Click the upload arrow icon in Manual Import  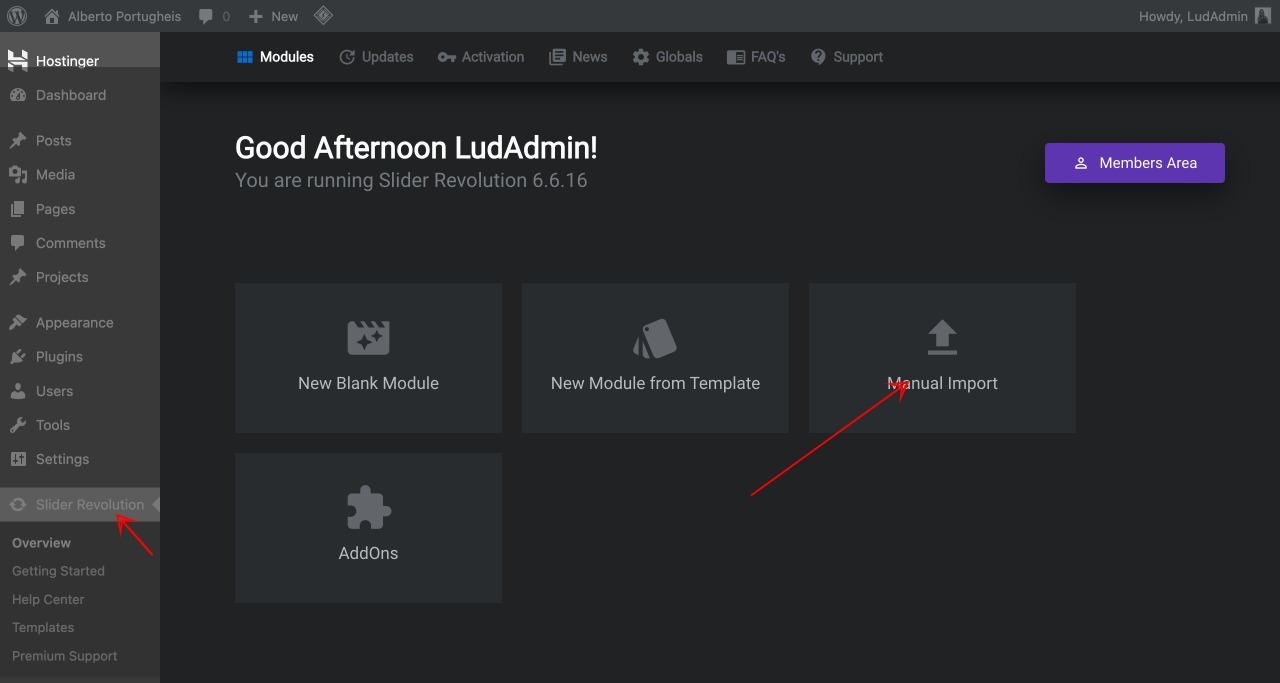(x=942, y=338)
